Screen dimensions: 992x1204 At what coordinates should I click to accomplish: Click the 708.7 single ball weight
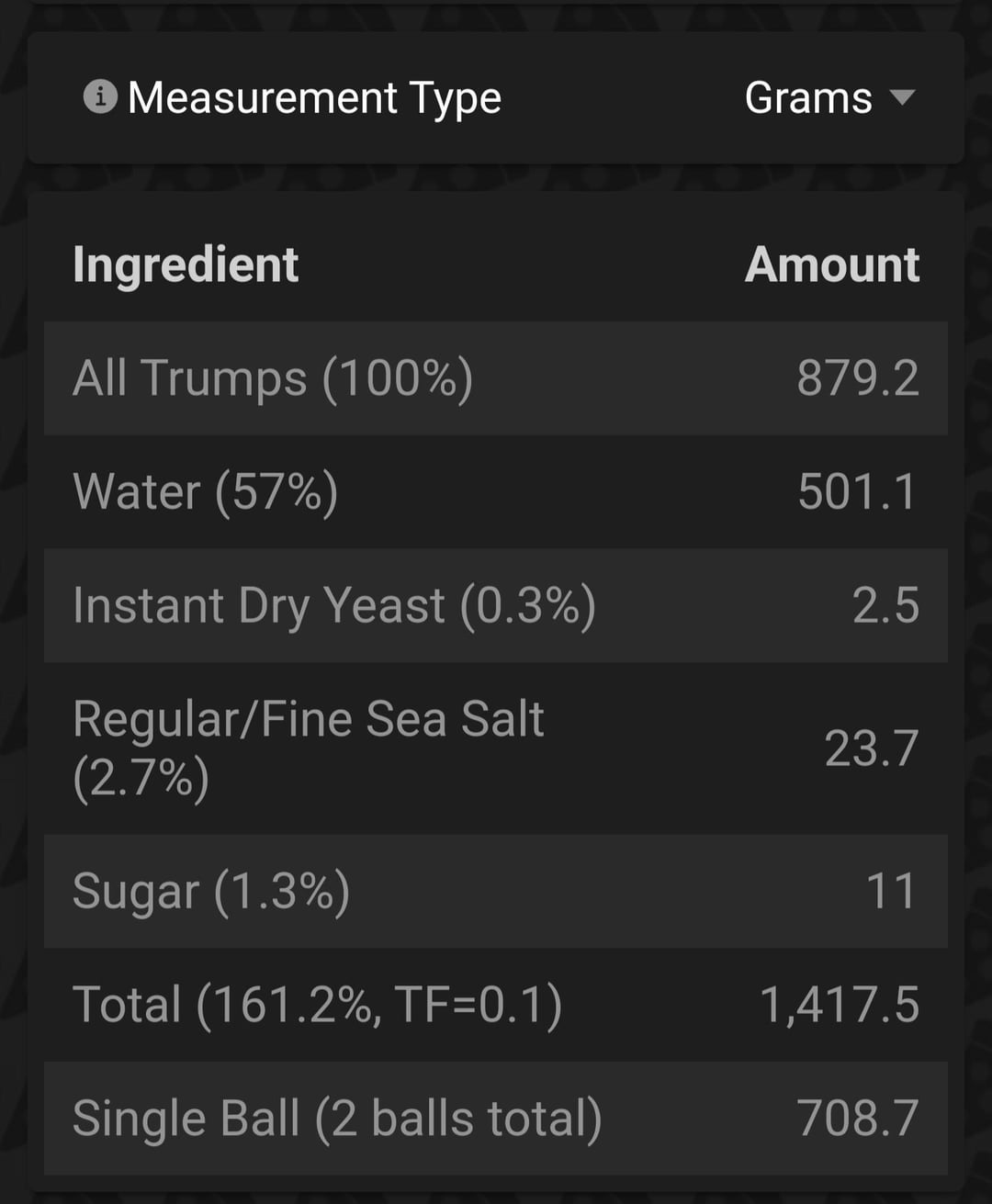(x=858, y=1118)
